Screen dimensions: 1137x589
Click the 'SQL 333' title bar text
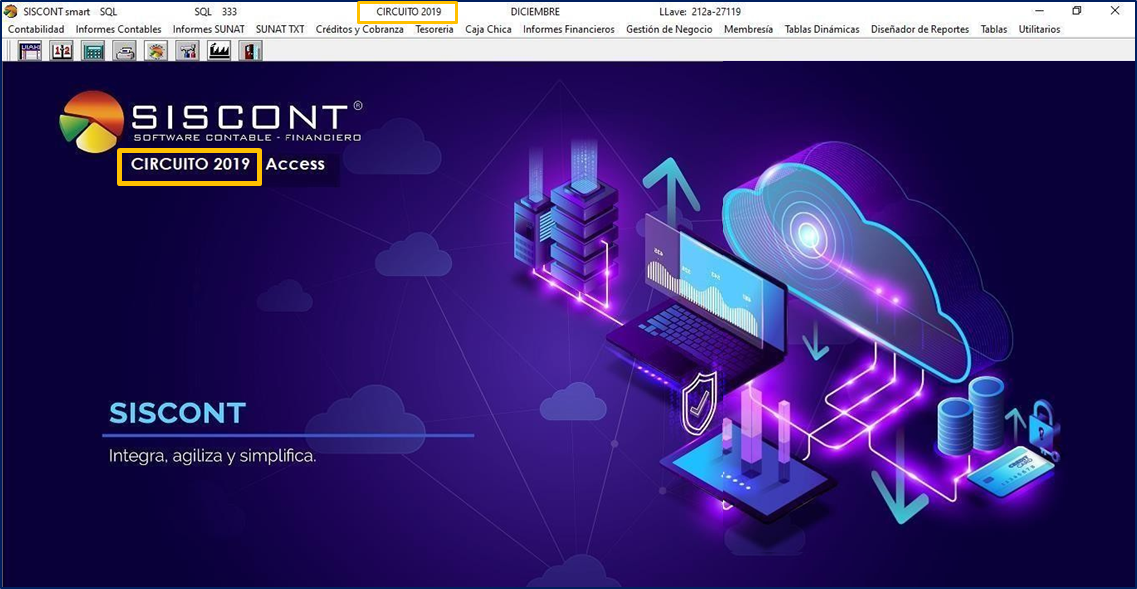215,12
